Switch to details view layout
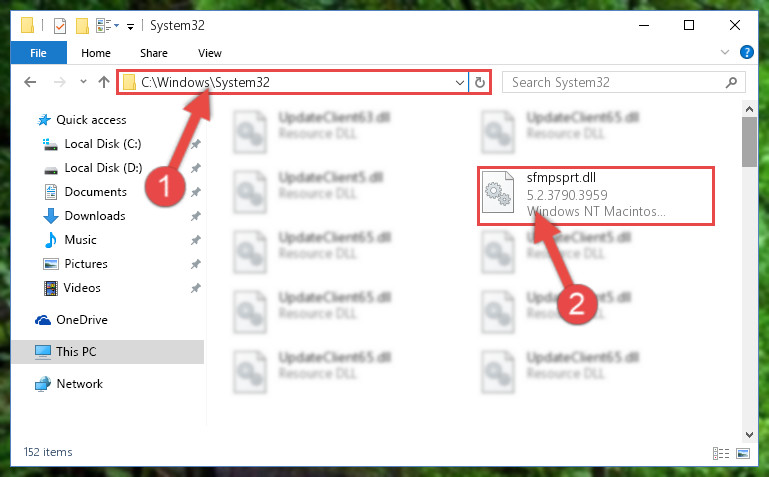769x477 pixels. 720,453
